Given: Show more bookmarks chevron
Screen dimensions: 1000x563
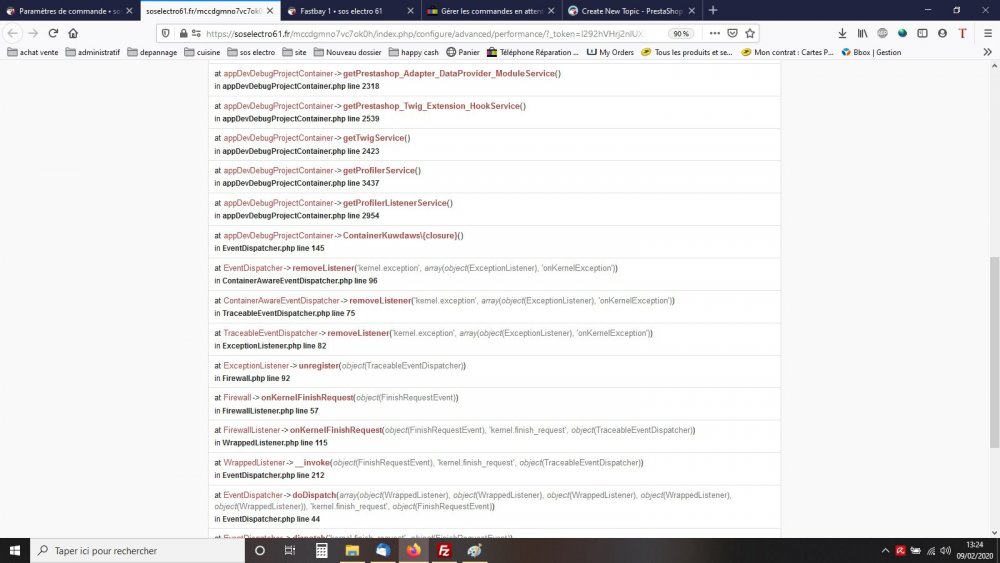Looking at the screenshot, I should point(988,52).
